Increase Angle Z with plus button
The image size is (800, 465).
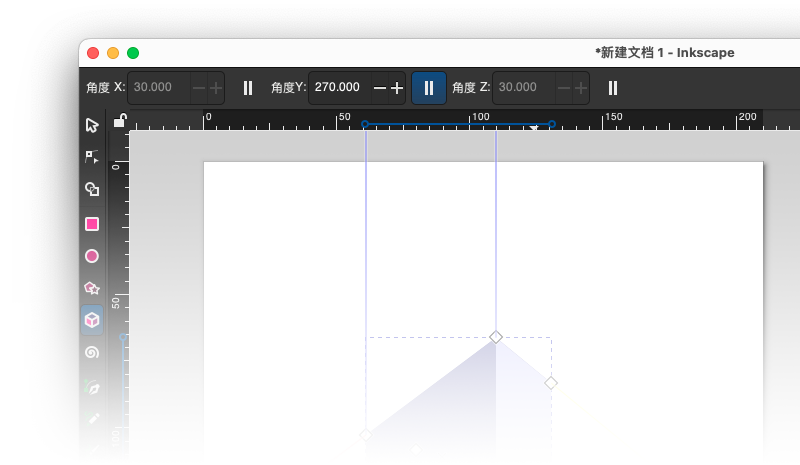coord(581,88)
